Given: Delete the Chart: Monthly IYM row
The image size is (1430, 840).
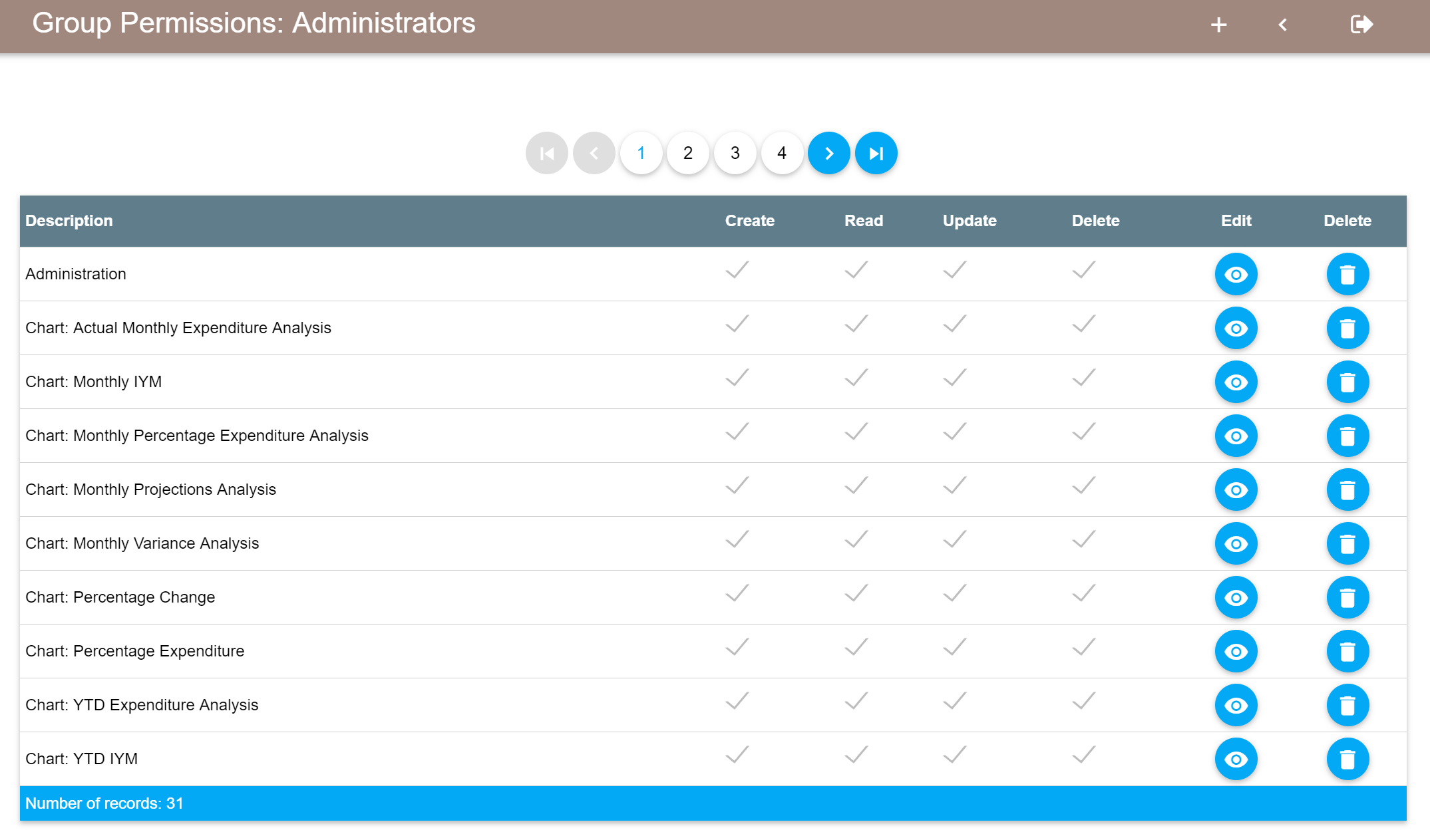Looking at the screenshot, I should tap(1347, 382).
